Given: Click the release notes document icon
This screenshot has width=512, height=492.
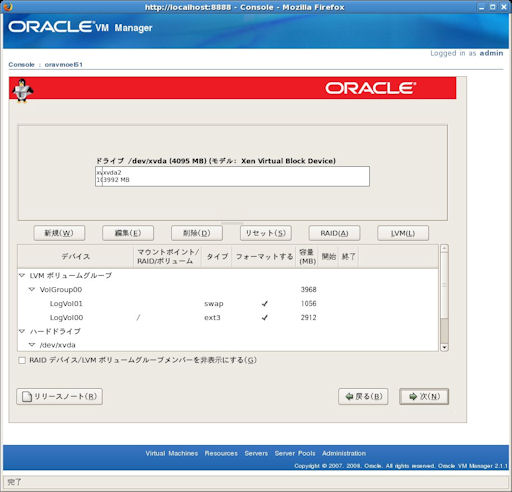Looking at the screenshot, I should pos(27,396).
